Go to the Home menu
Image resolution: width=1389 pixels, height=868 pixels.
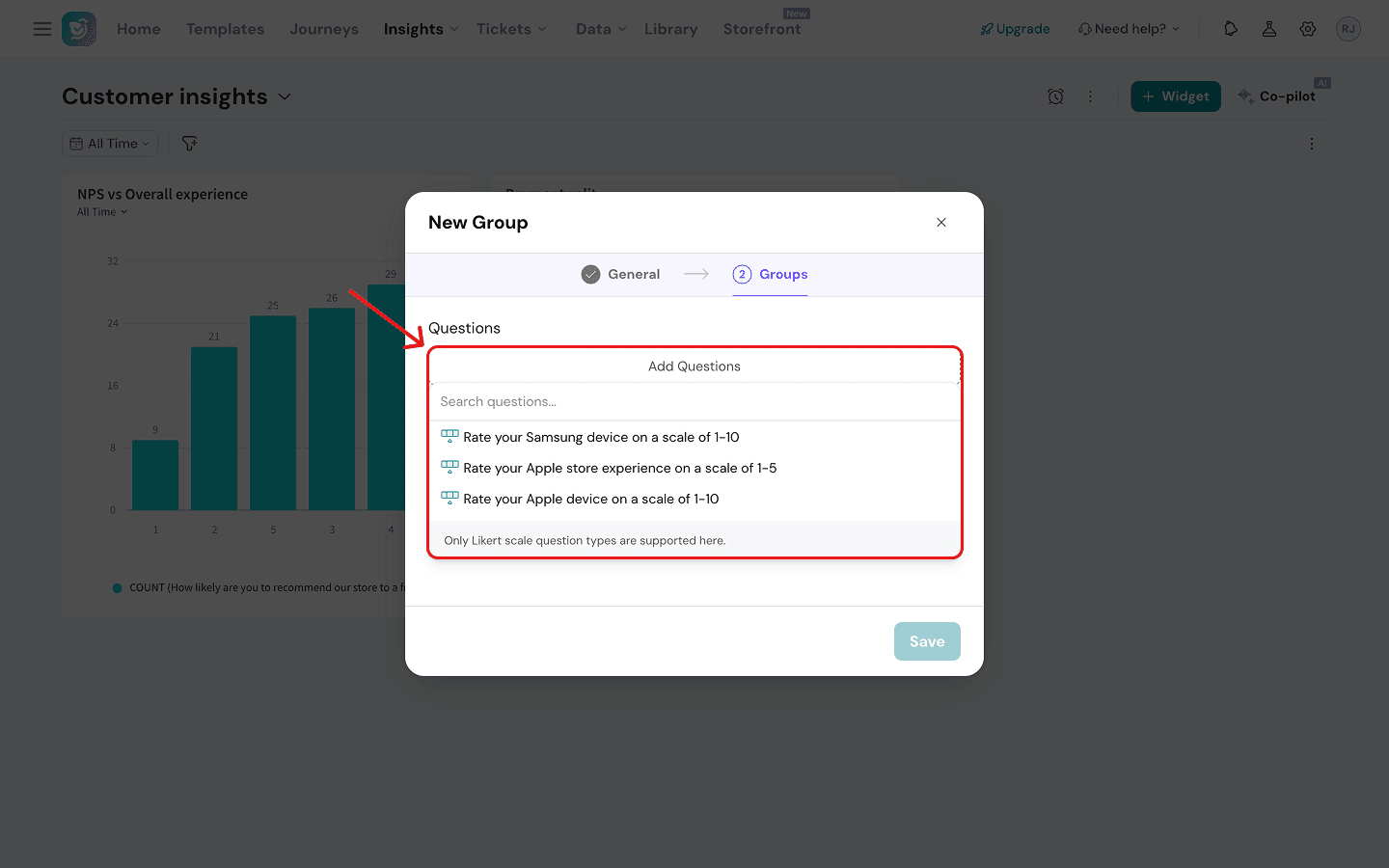pyautogui.click(x=139, y=29)
